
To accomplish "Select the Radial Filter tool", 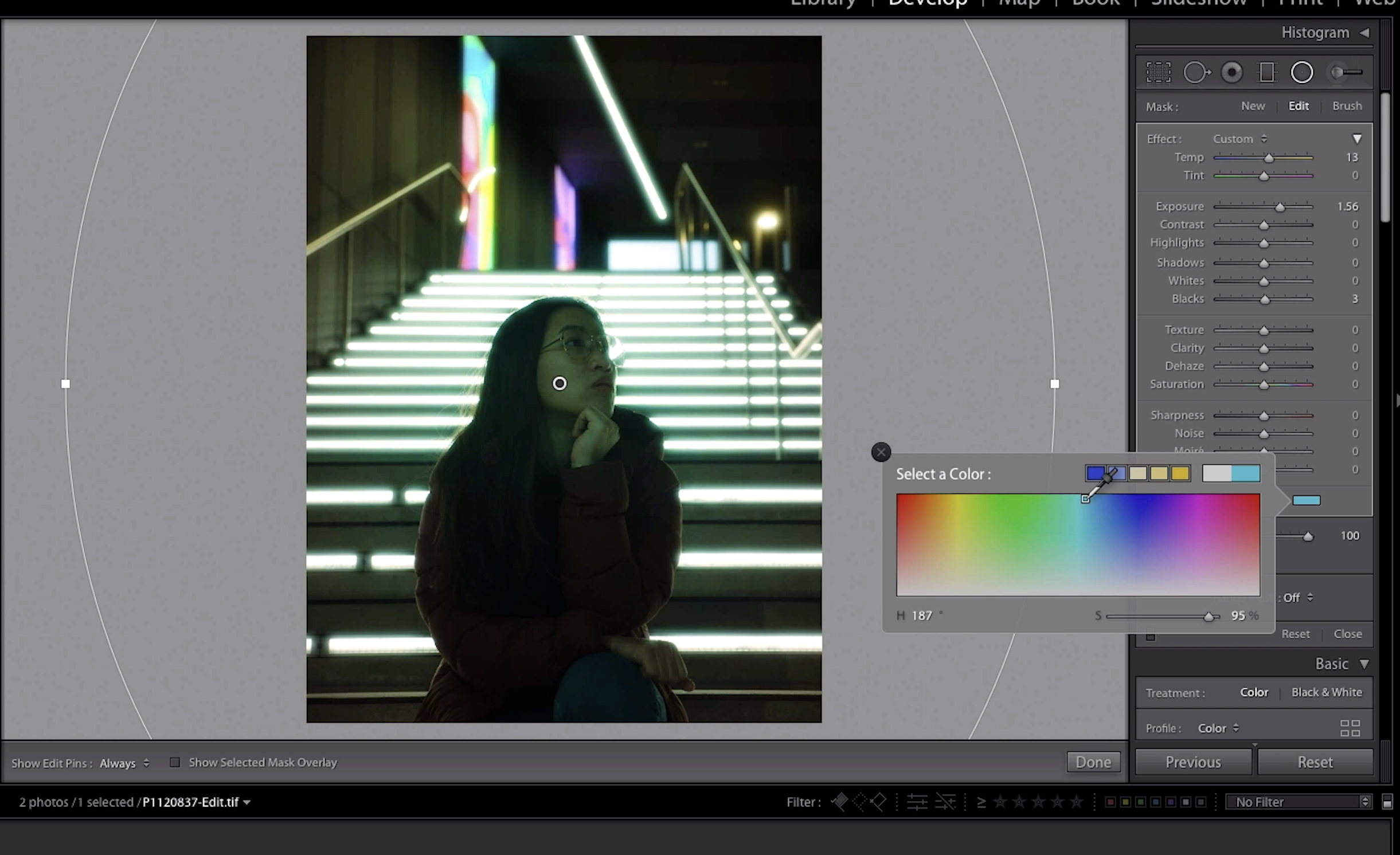I will [1301, 73].
